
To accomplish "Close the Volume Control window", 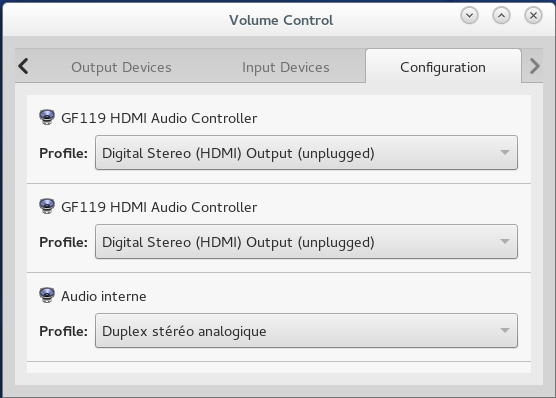I will pos(533,16).
